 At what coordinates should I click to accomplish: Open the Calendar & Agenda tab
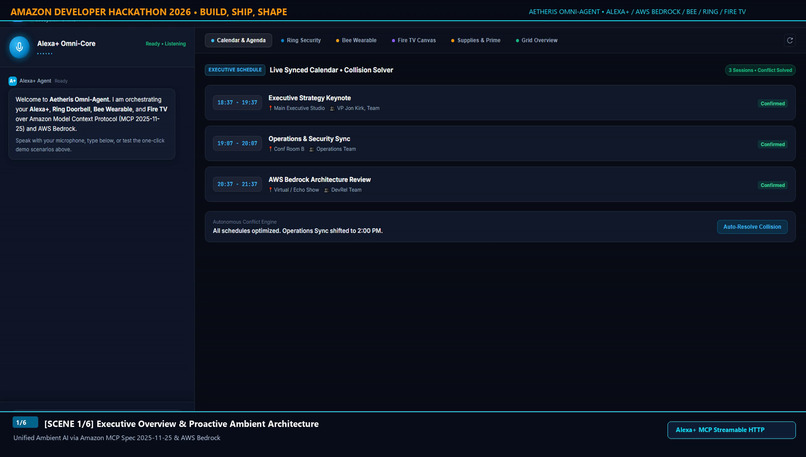(x=239, y=40)
